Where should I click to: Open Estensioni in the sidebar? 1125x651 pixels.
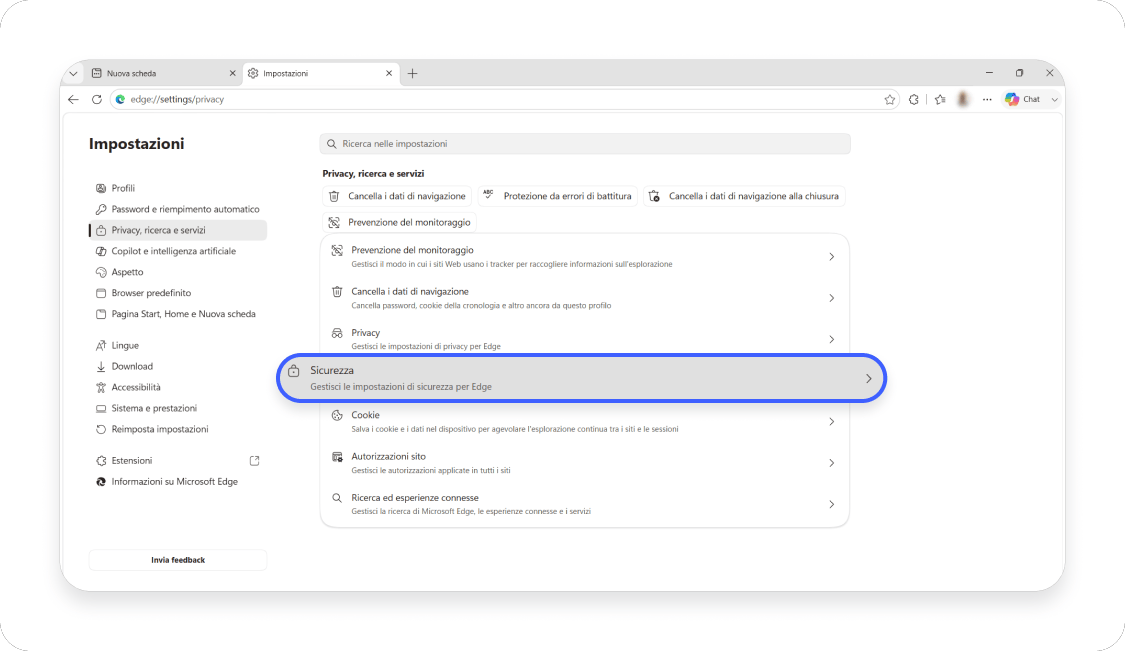point(177,461)
